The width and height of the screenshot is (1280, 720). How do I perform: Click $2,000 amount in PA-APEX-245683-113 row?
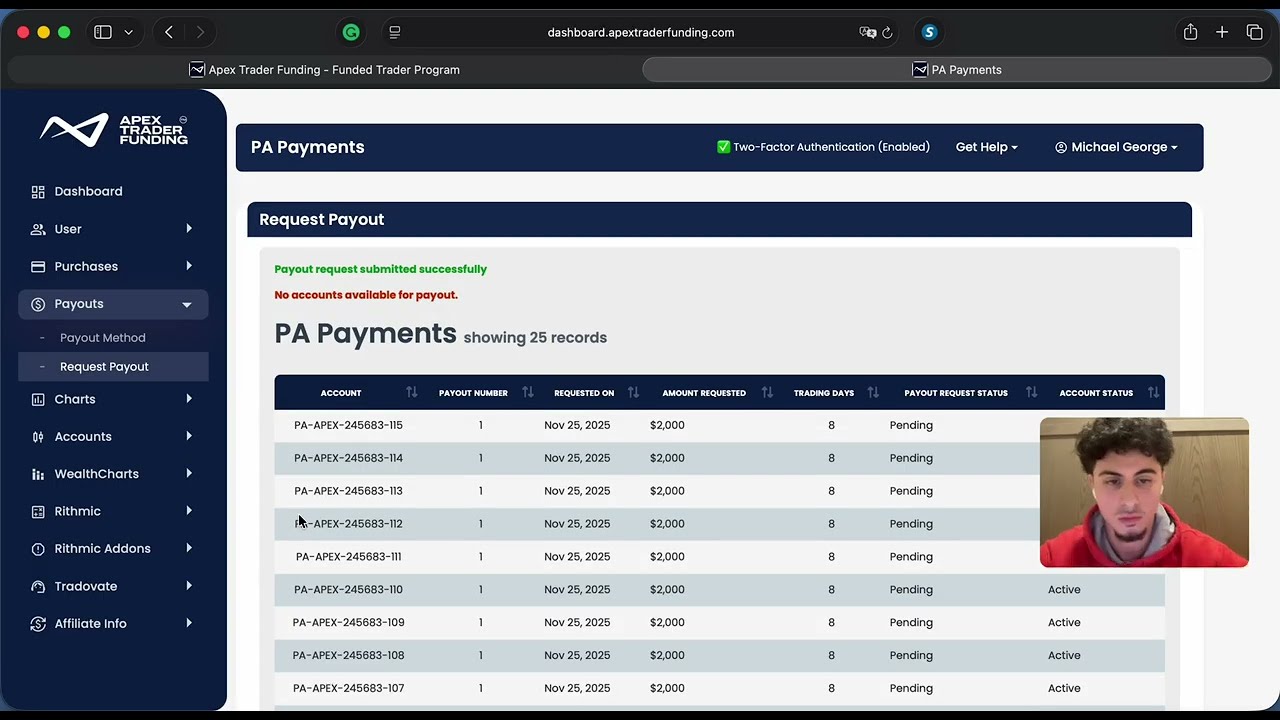click(667, 491)
